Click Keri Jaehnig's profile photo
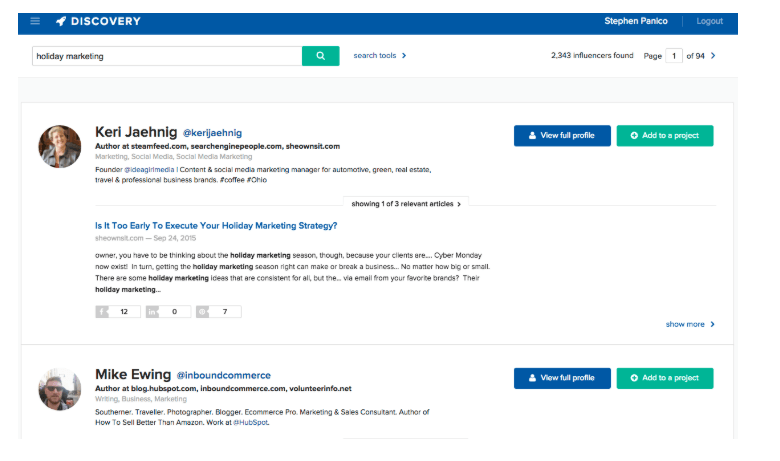The image size is (780, 461). [60, 147]
